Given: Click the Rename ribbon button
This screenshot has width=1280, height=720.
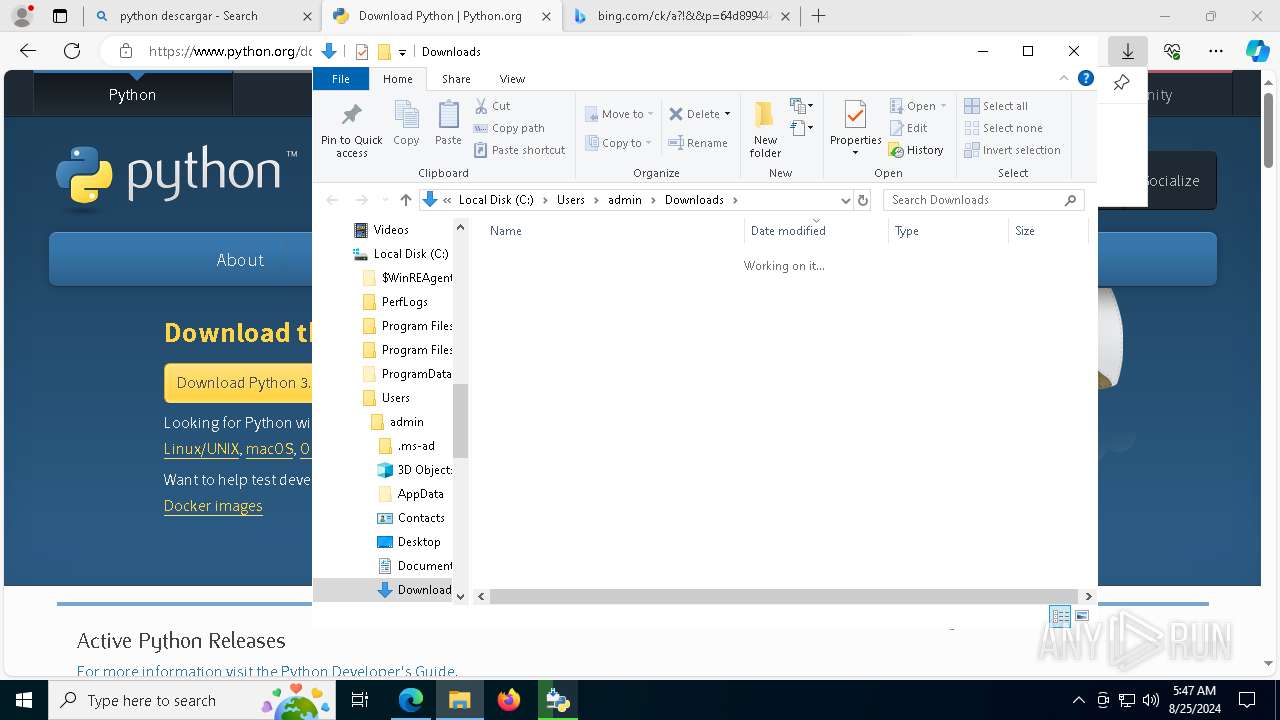Looking at the screenshot, I should (x=698, y=143).
